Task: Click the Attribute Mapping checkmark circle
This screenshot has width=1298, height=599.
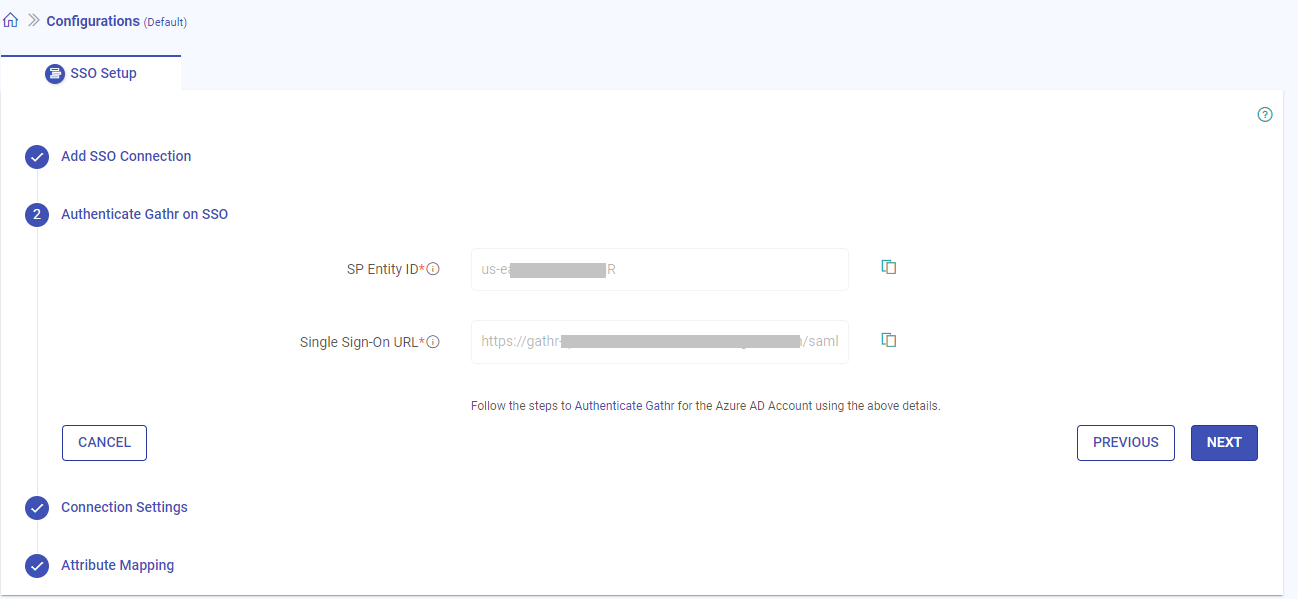Action: [37, 566]
